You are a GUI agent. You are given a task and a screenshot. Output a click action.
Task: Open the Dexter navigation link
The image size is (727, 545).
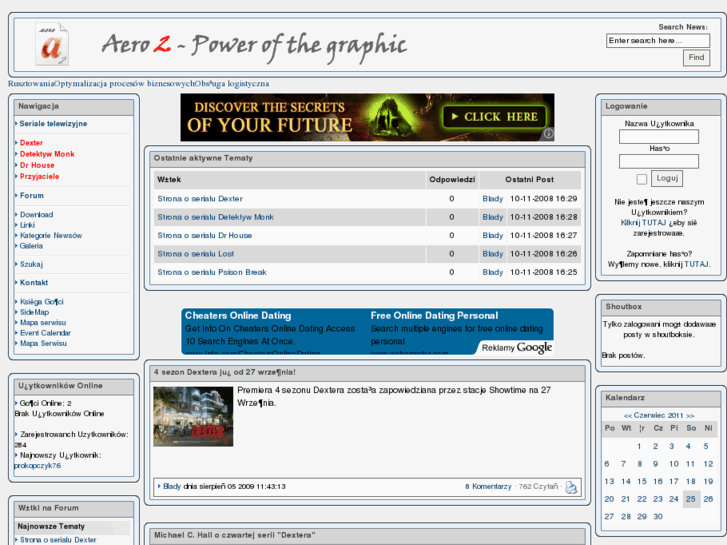tap(31, 143)
